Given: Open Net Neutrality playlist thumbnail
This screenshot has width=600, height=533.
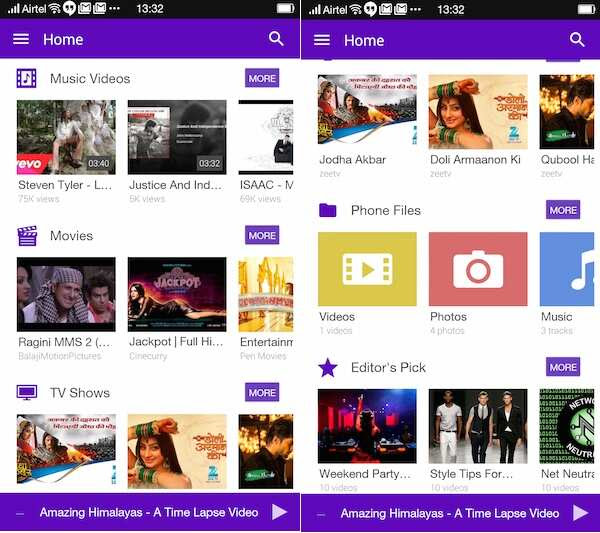Looking at the screenshot, I should (567, 426).
